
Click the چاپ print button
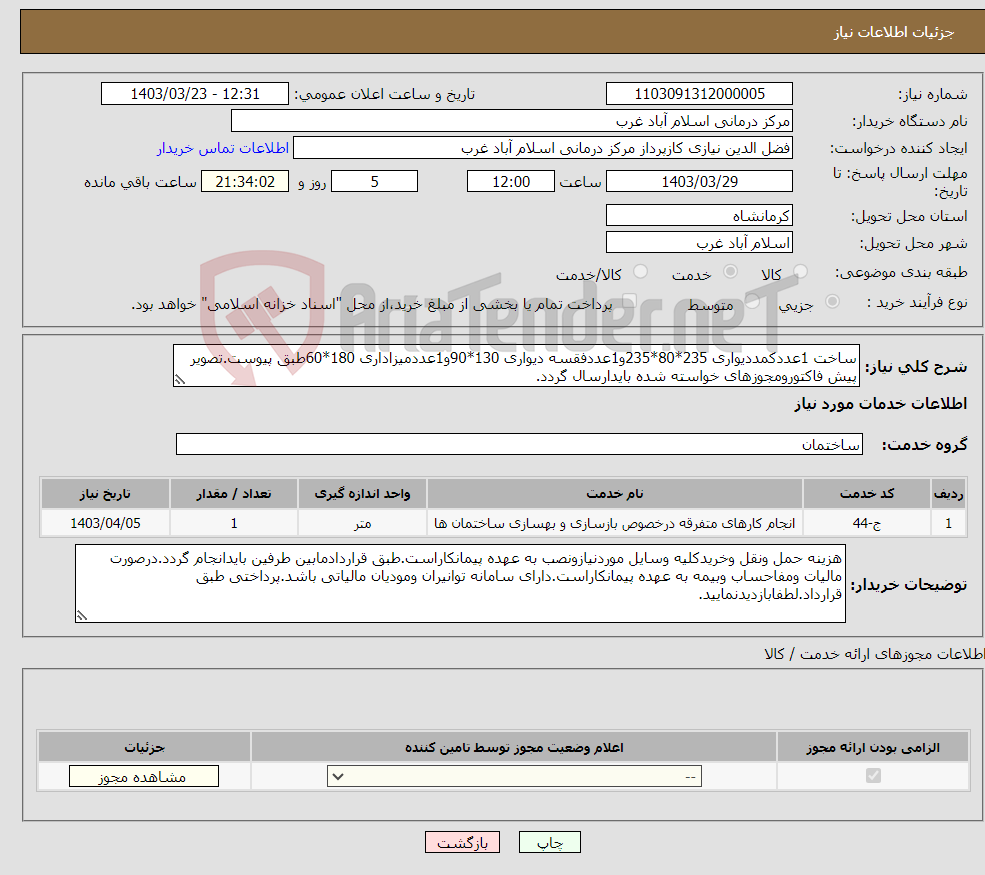(x=550, y=842)
